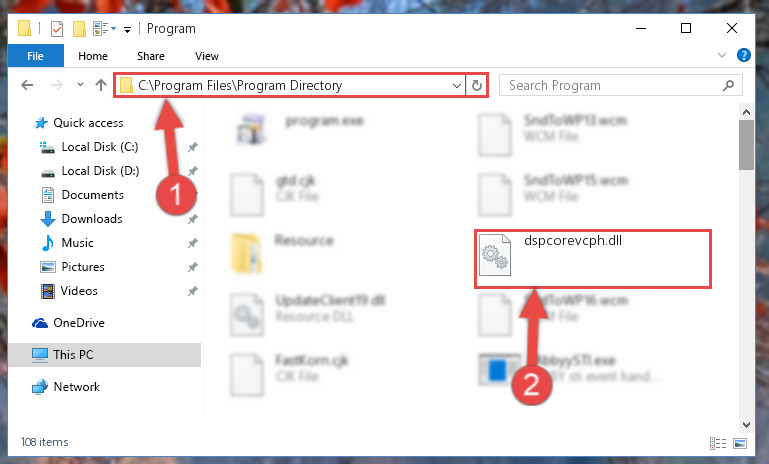Click the Back navigation arrow
Screen dimensions: 769x464
[x=27, y=85]
